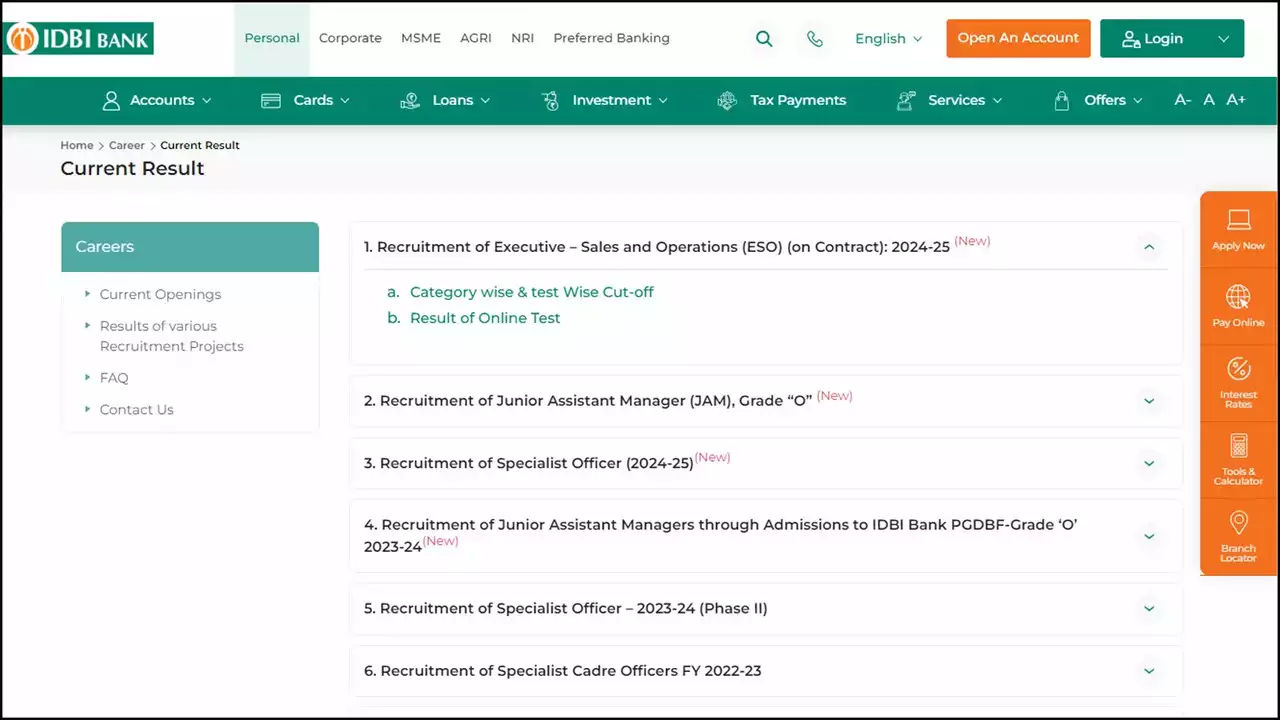1280x720 pixels.
Task: Go to Career breadcrumb link
Action: click(127, 145)
